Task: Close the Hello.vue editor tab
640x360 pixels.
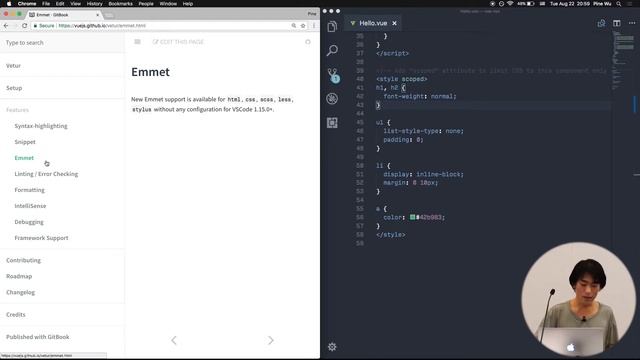Action: [x=394, y=23]
